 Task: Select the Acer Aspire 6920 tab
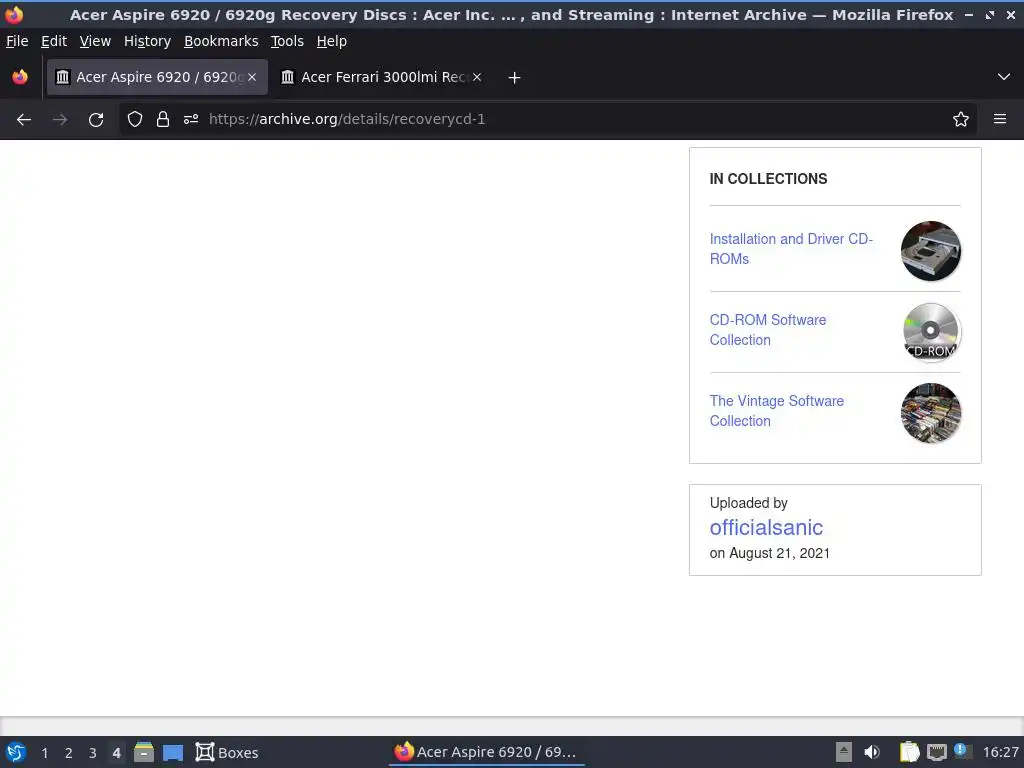point(157,77)
